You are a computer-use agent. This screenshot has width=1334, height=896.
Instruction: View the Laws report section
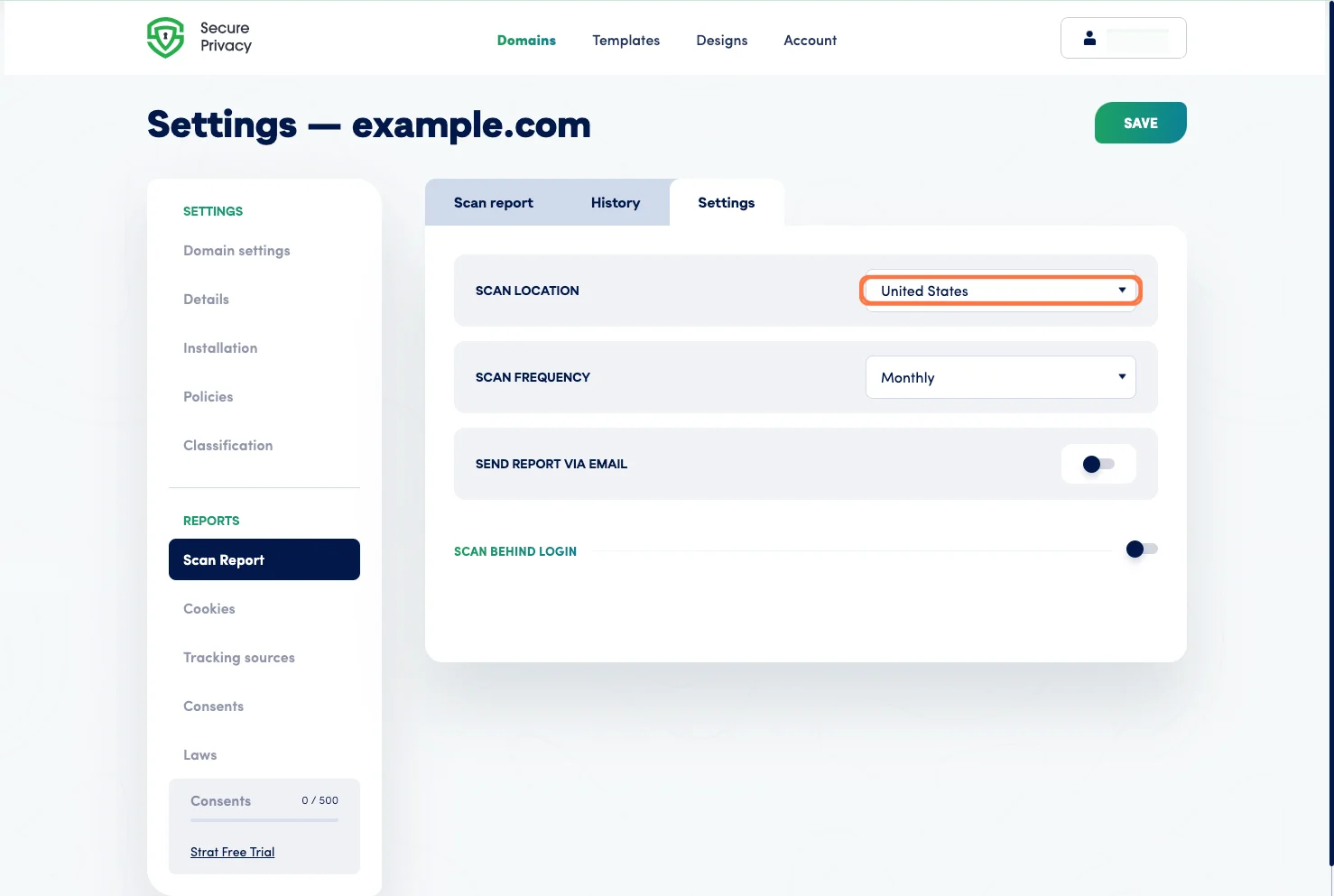click(x=199, y=754)
